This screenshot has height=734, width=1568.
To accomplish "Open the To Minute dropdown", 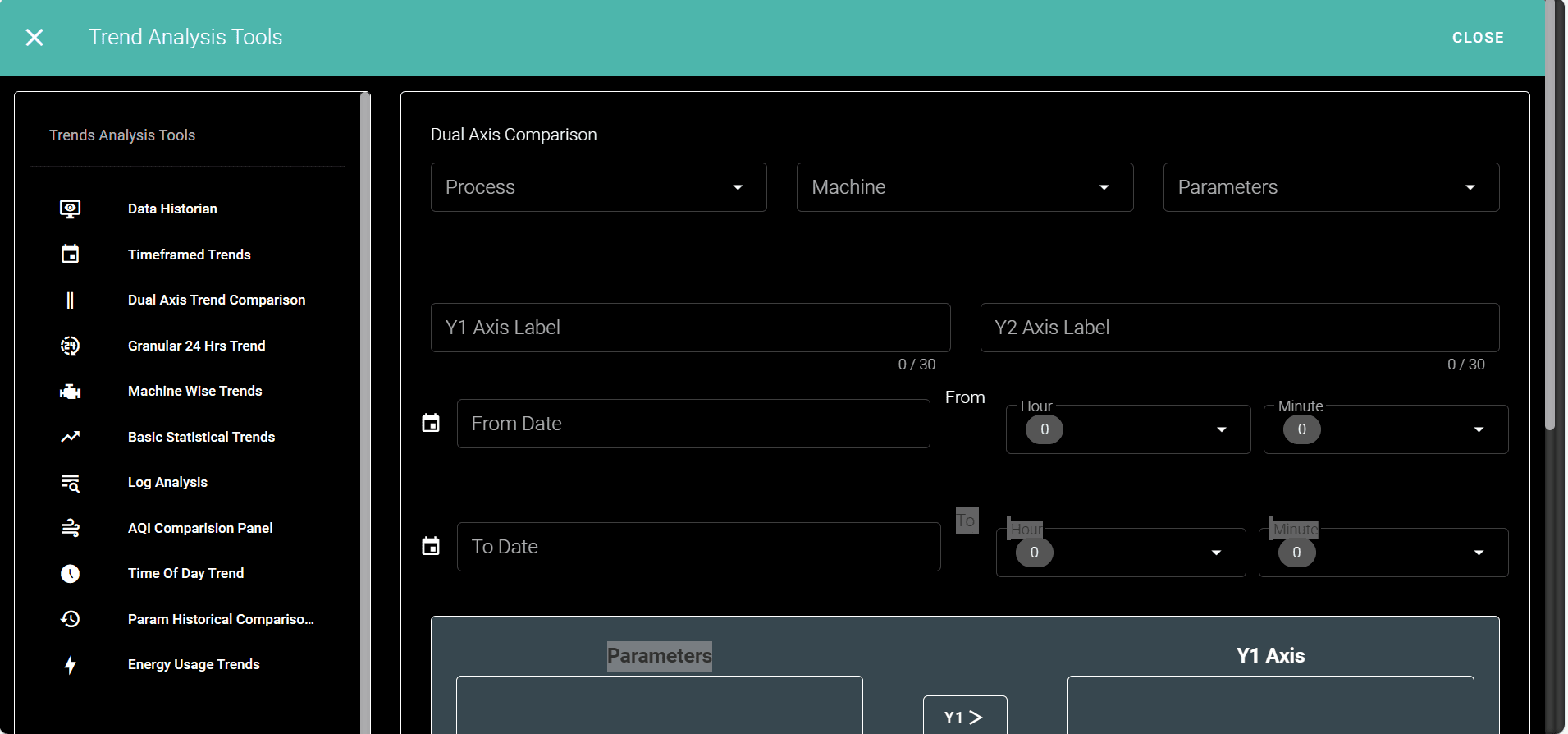I will pos(1383,553).
